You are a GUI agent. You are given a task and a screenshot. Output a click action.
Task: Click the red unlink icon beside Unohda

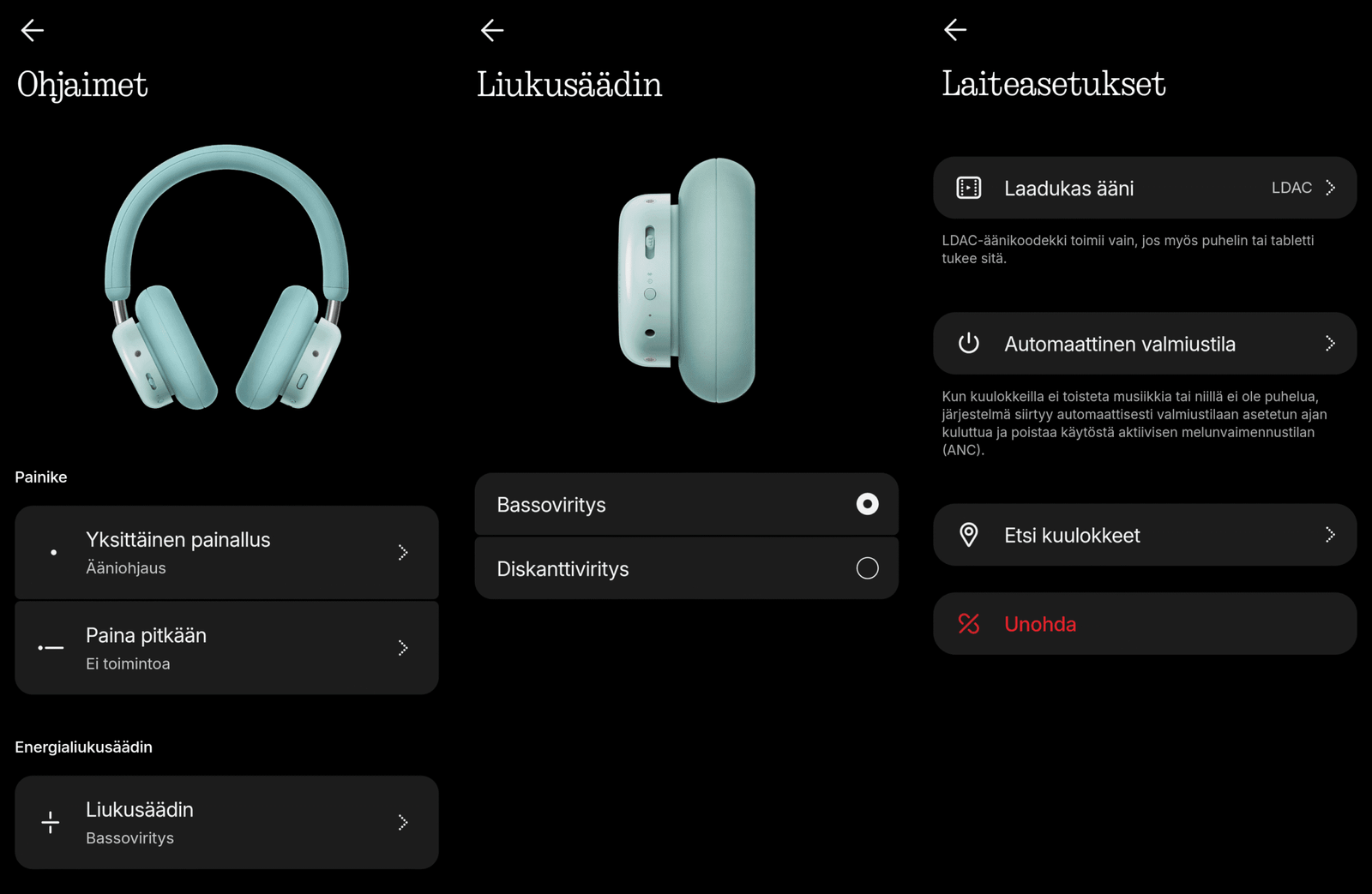click(969, 624)
